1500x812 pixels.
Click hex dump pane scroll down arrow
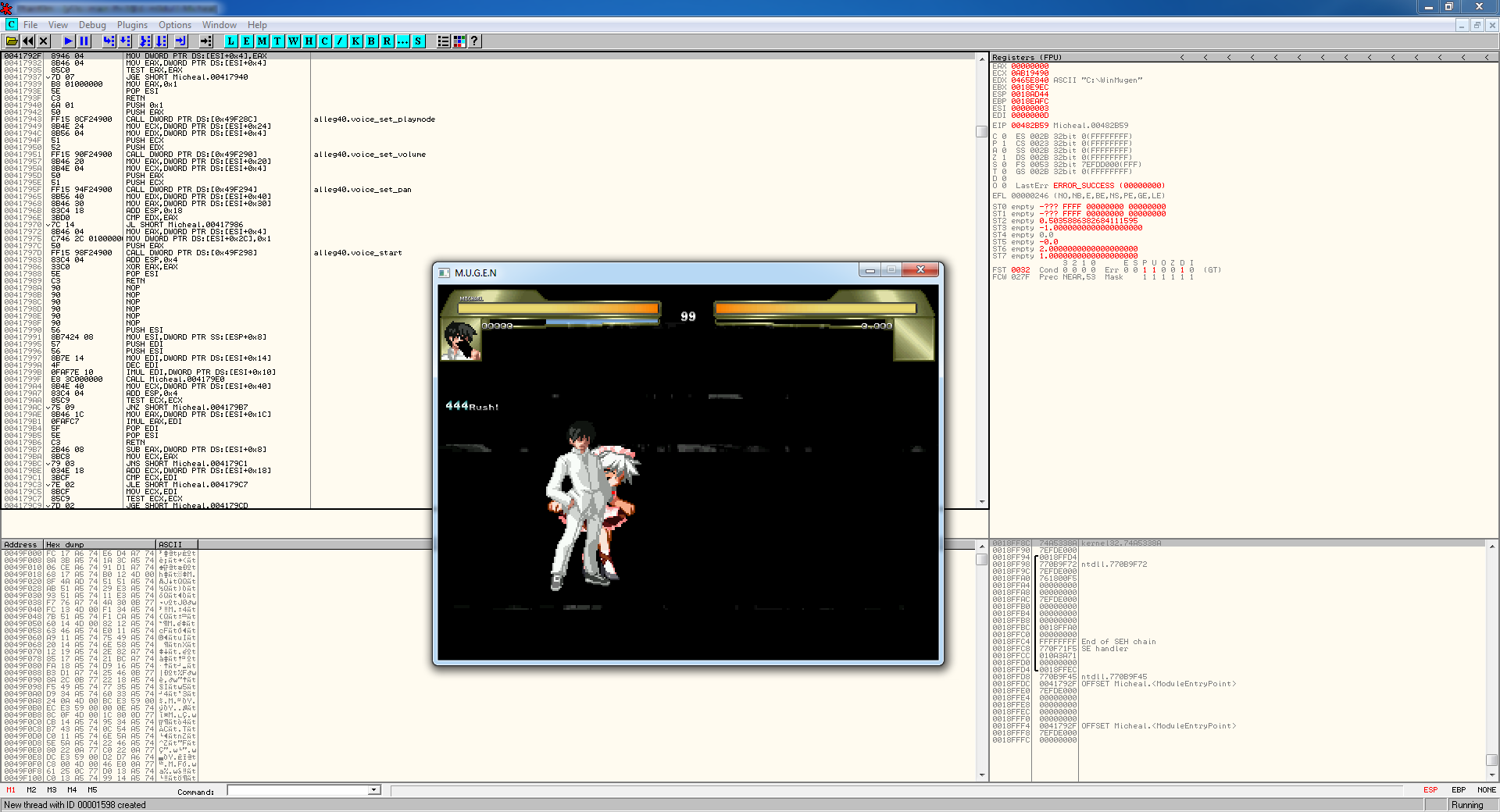[x=982, y=775]
